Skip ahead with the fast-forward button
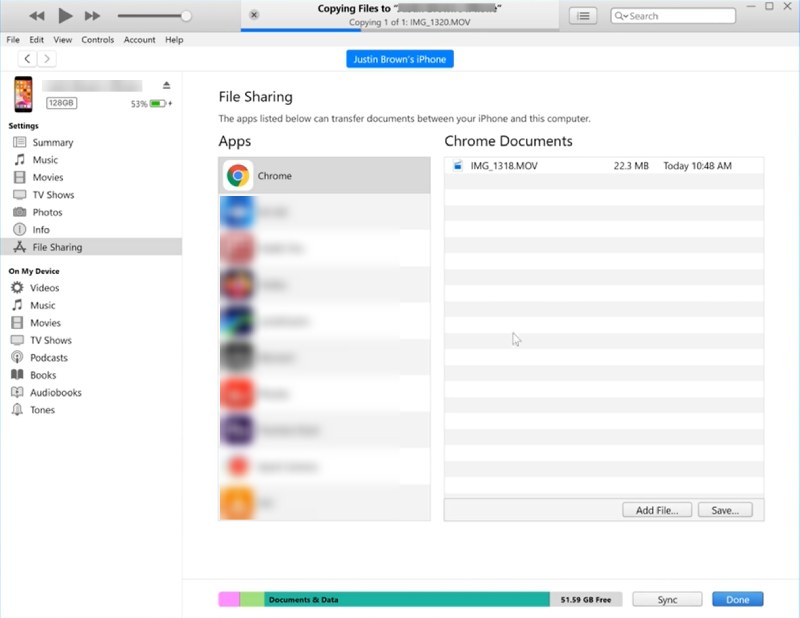 coord(92,16)
